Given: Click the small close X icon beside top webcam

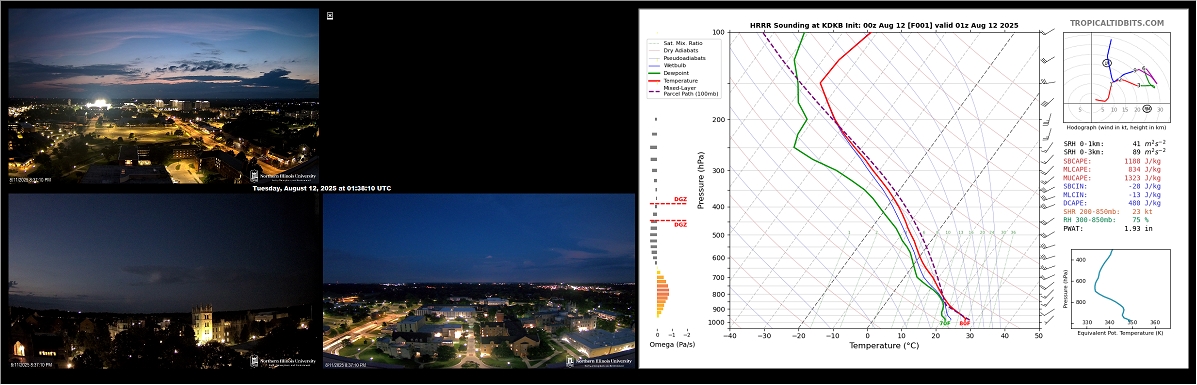Looking at the screenshot, I should pos(330,15).
